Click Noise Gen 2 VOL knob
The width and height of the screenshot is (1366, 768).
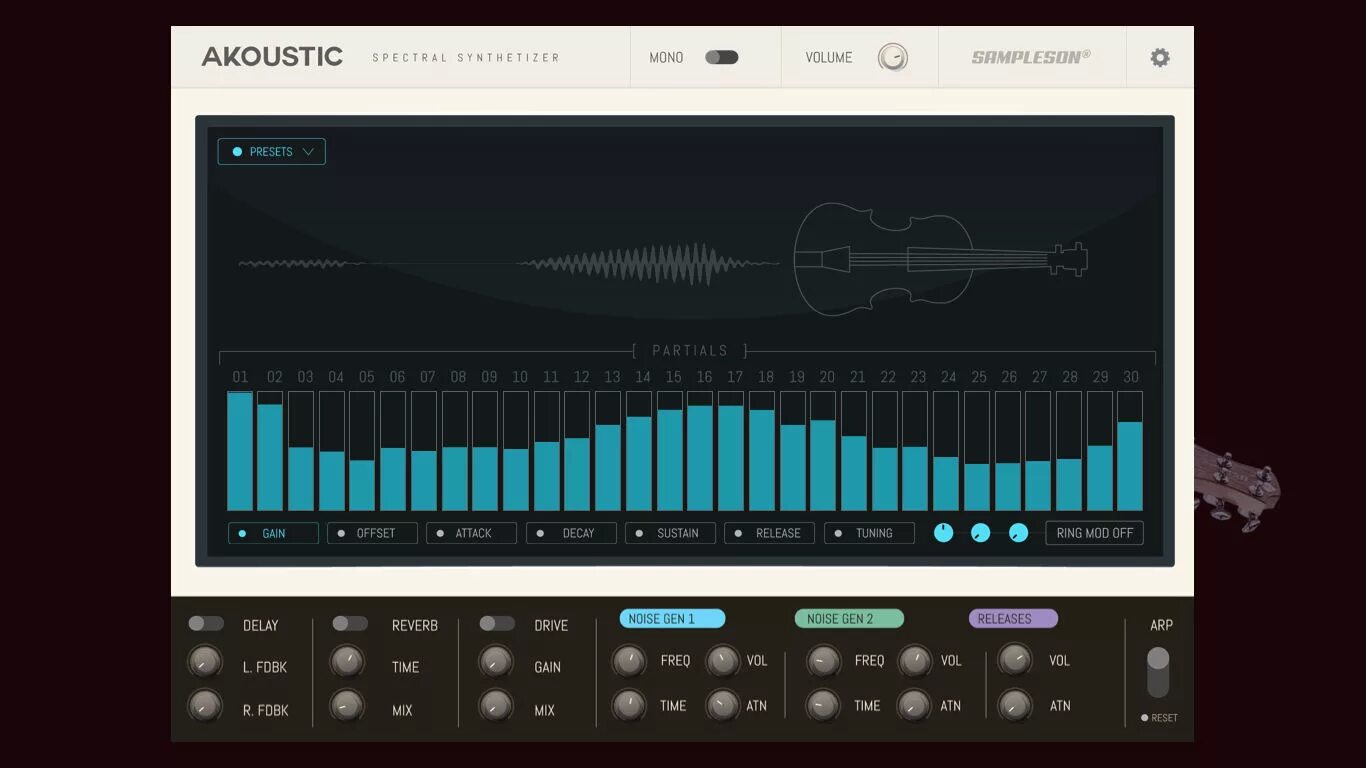[x=914, y=660]
